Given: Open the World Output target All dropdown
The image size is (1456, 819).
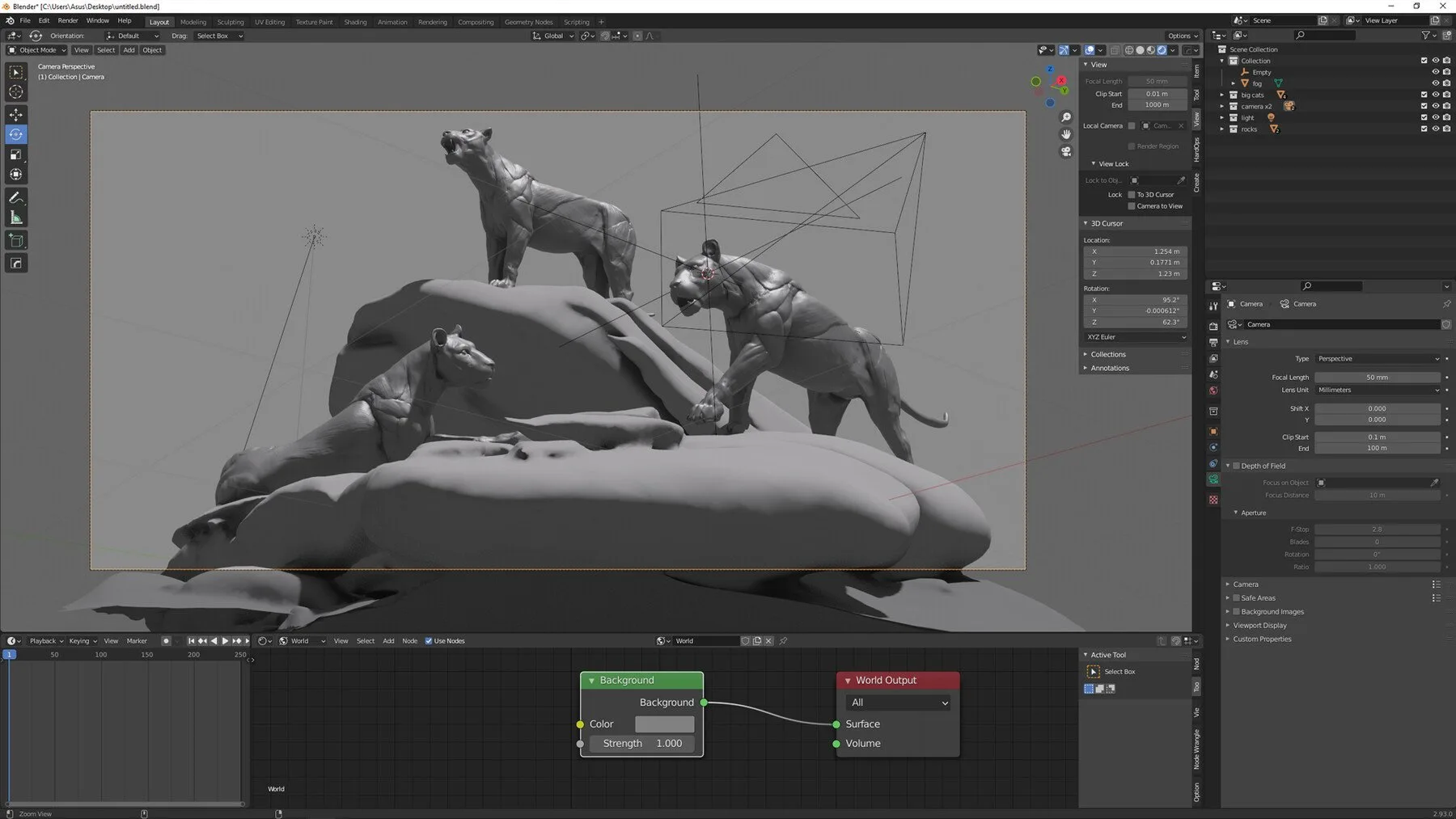Looking at the screenshot, I should pyautogui.click(x=898, y=703).
